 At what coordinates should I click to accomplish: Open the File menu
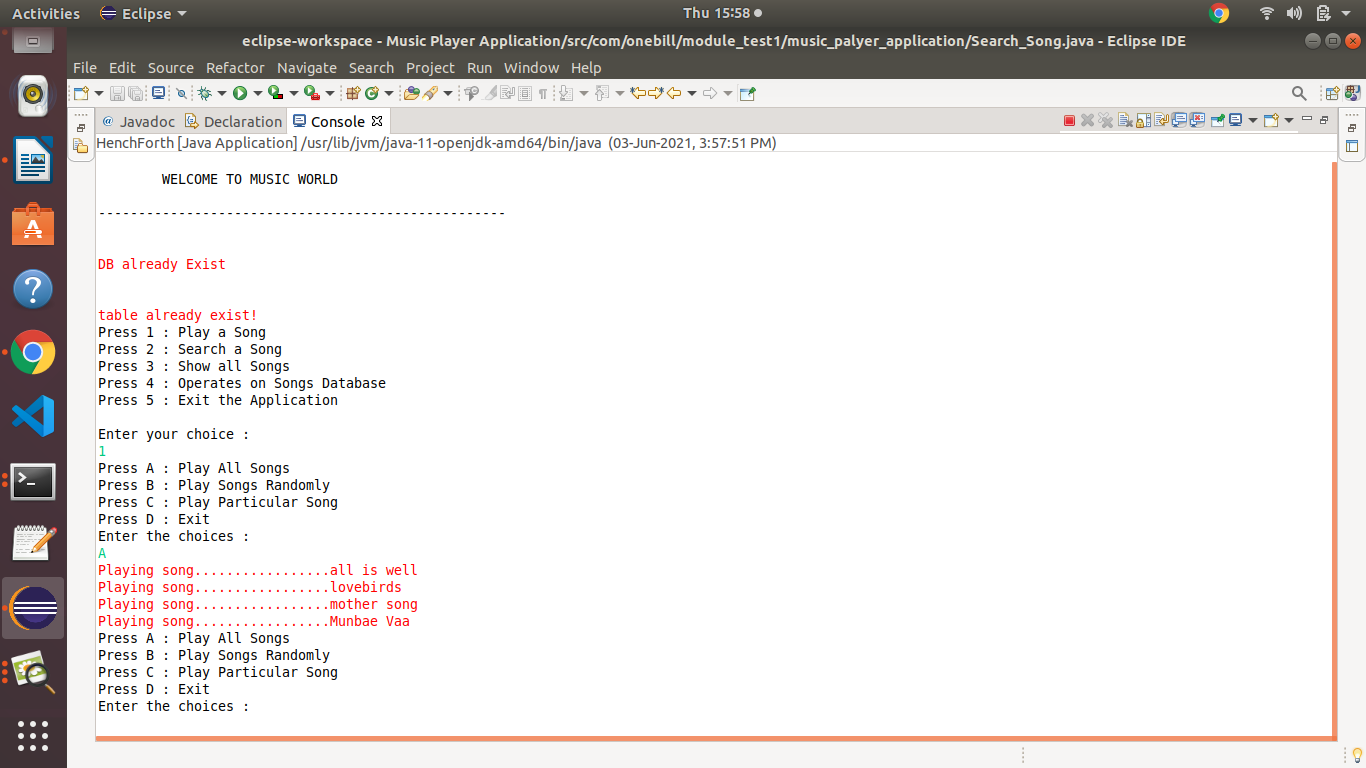click(85, 68)
